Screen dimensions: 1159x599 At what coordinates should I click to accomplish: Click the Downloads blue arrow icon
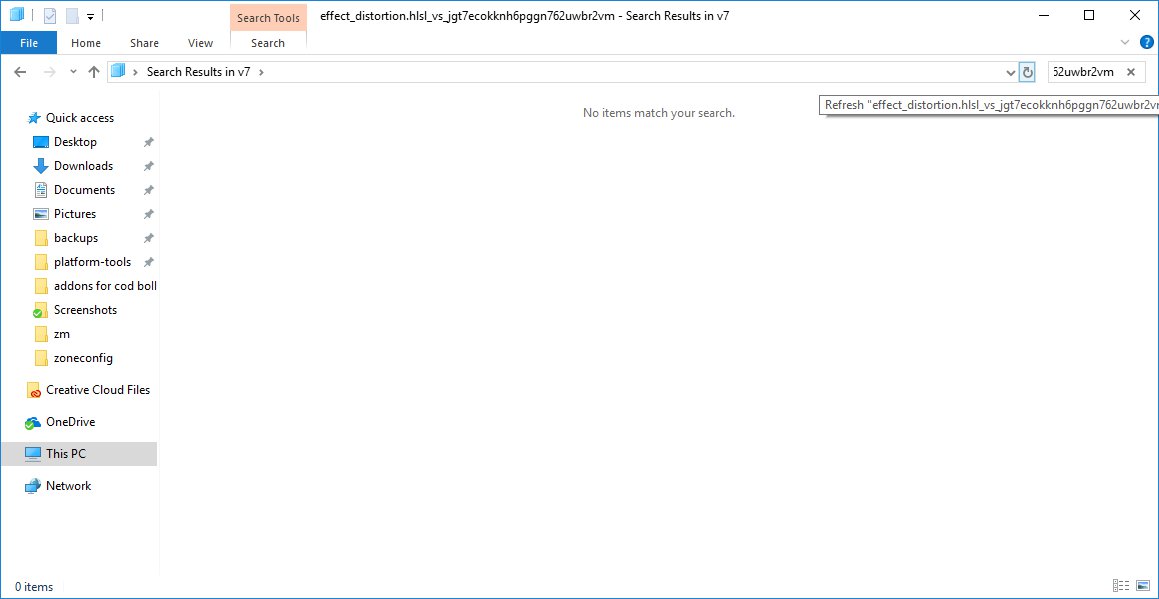(41, 166)
